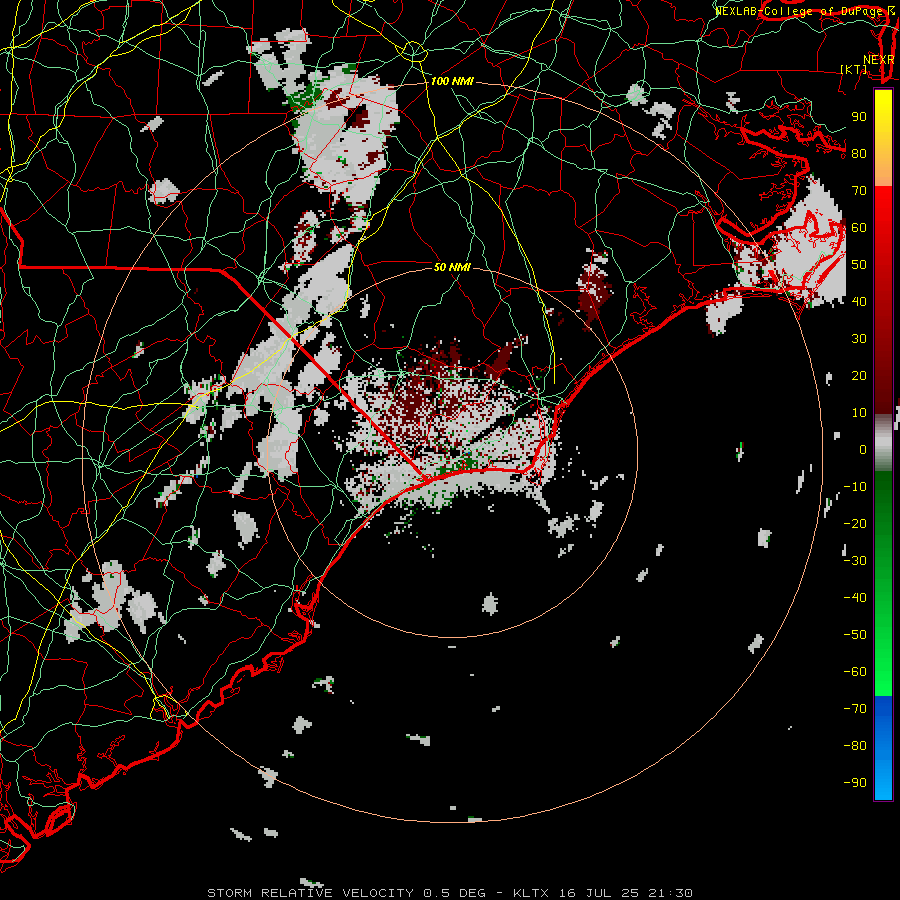
Task: Click the legend value "0"
Action: [x=863, y=450]
